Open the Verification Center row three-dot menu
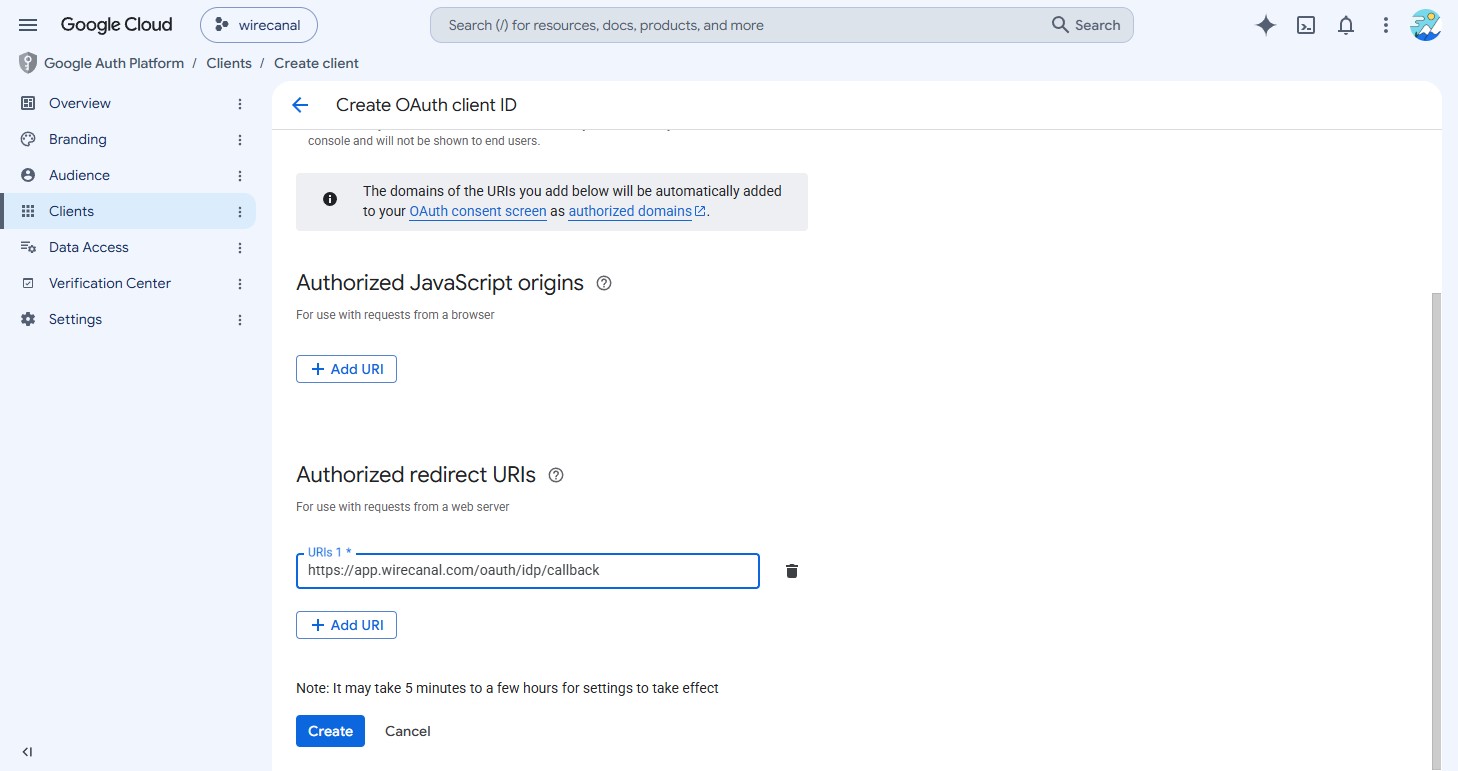1458x771 pixels. (240, 284)
